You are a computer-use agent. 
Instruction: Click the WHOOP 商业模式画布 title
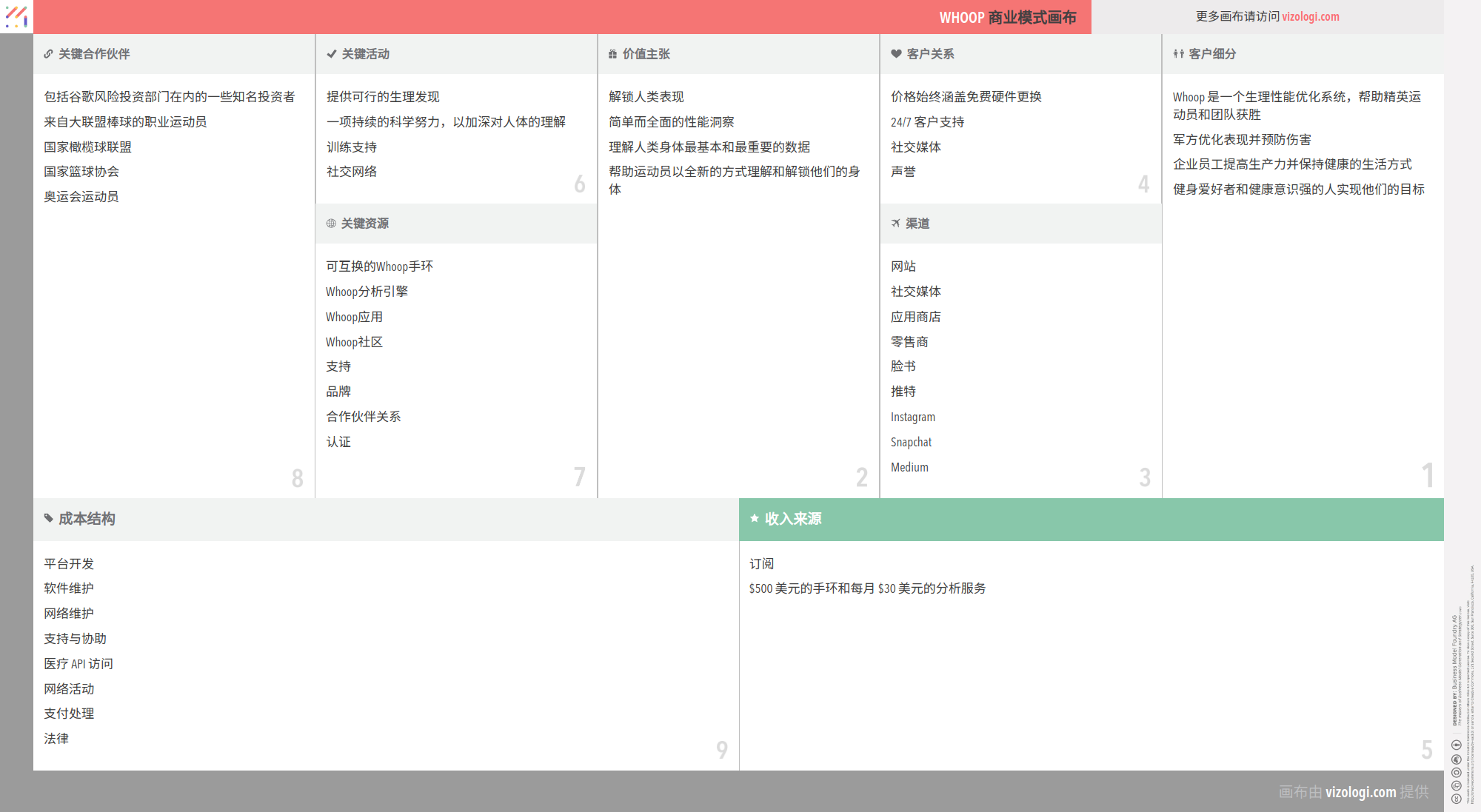1007,17
